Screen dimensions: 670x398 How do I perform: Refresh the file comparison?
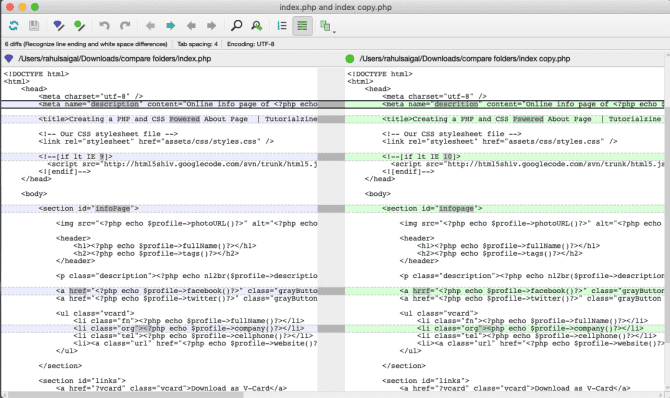click(14, 26)
